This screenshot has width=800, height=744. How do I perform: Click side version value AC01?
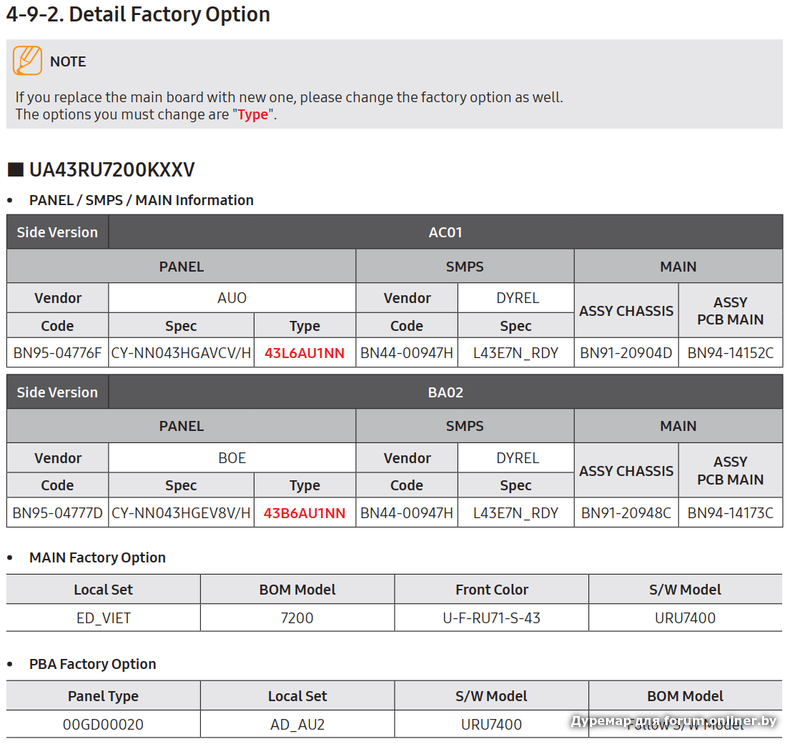(445, 233)
